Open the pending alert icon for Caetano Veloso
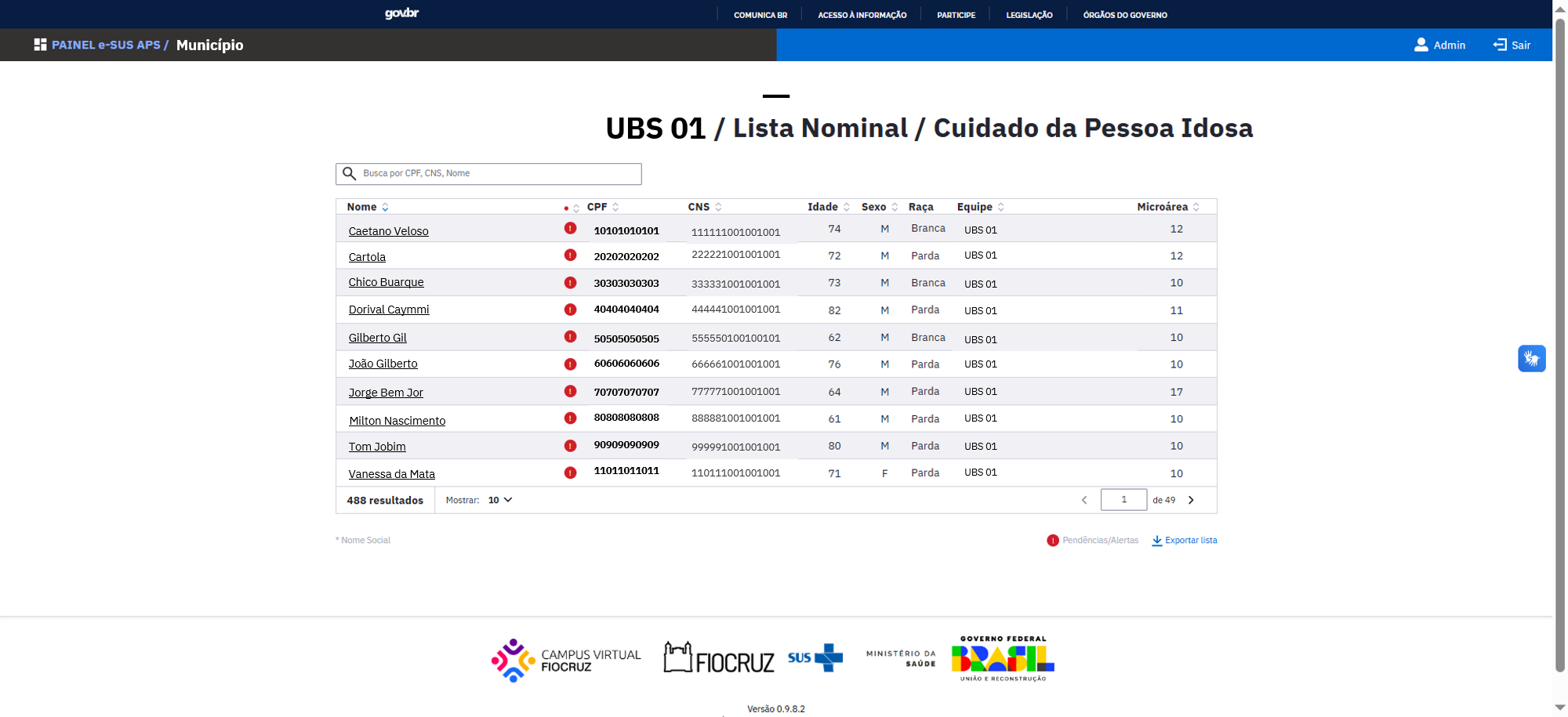Image resolution: width=1568 pixels, height=717 pixels. click(570, 230)
